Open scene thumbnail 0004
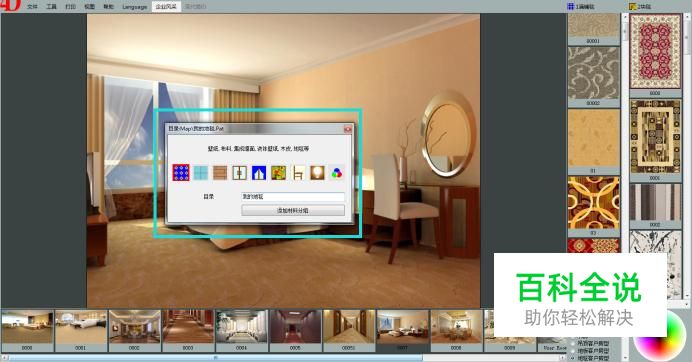This screenshot has width=692, height=362. click(242, 330)
